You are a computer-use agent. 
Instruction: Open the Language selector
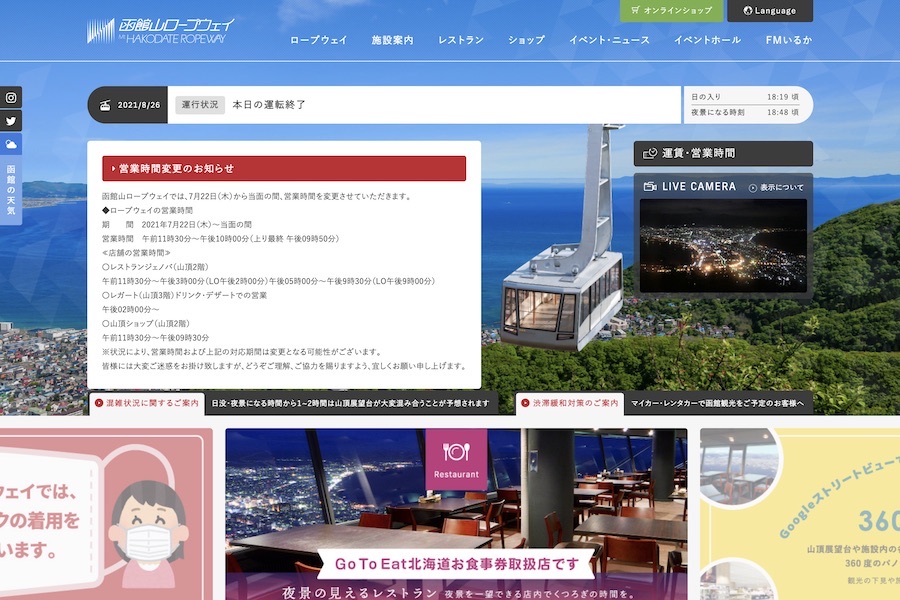coord(770,11)
